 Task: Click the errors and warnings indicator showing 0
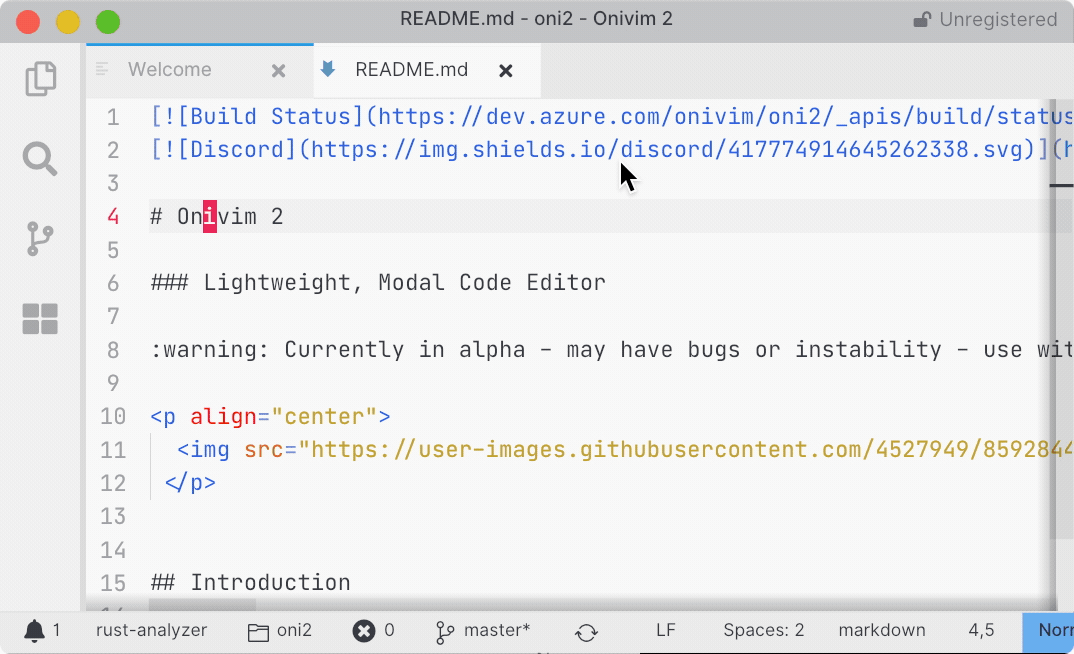pyautogui.click(x=372, y=630)
